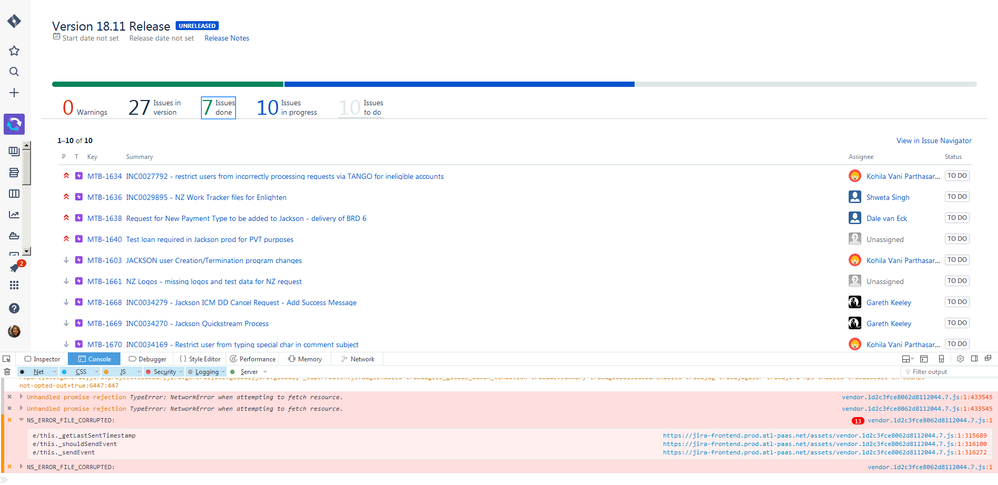Switch to the Style Editor tab

200,359
